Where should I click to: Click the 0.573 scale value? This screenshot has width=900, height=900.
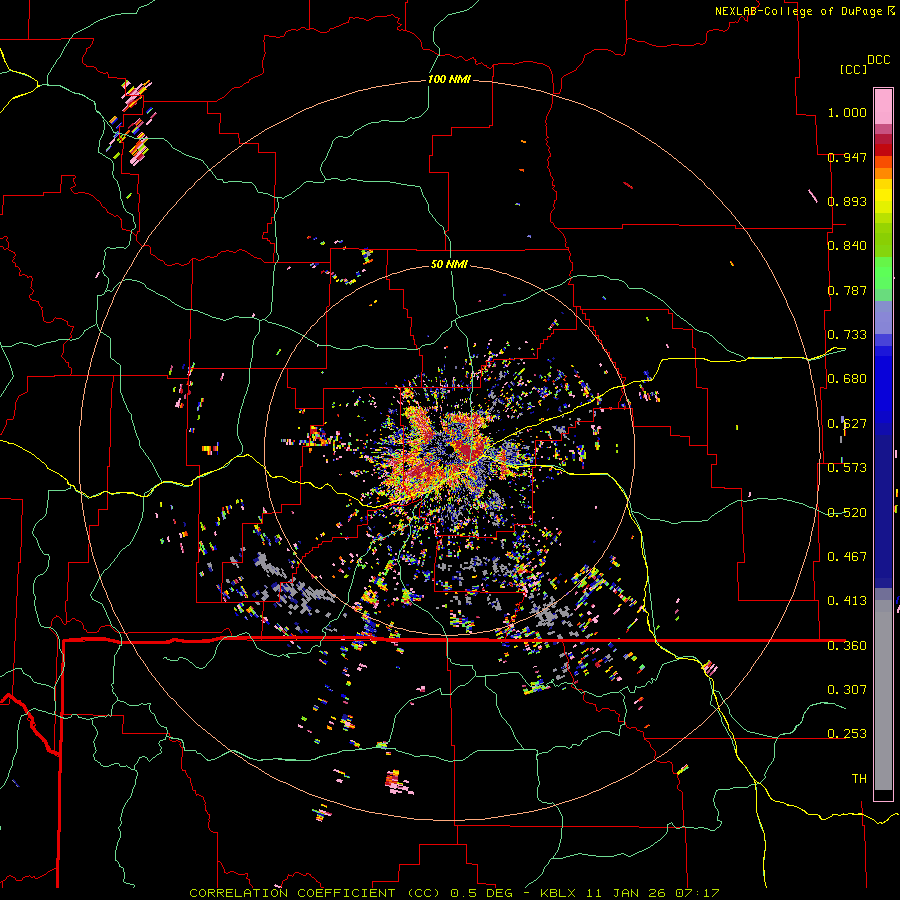[x=847, y=468]
